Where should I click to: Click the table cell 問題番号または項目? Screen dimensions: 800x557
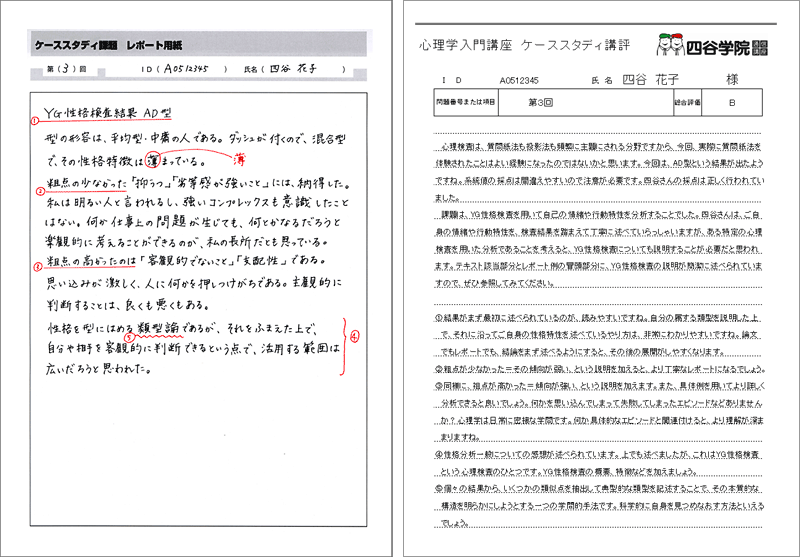466,103
